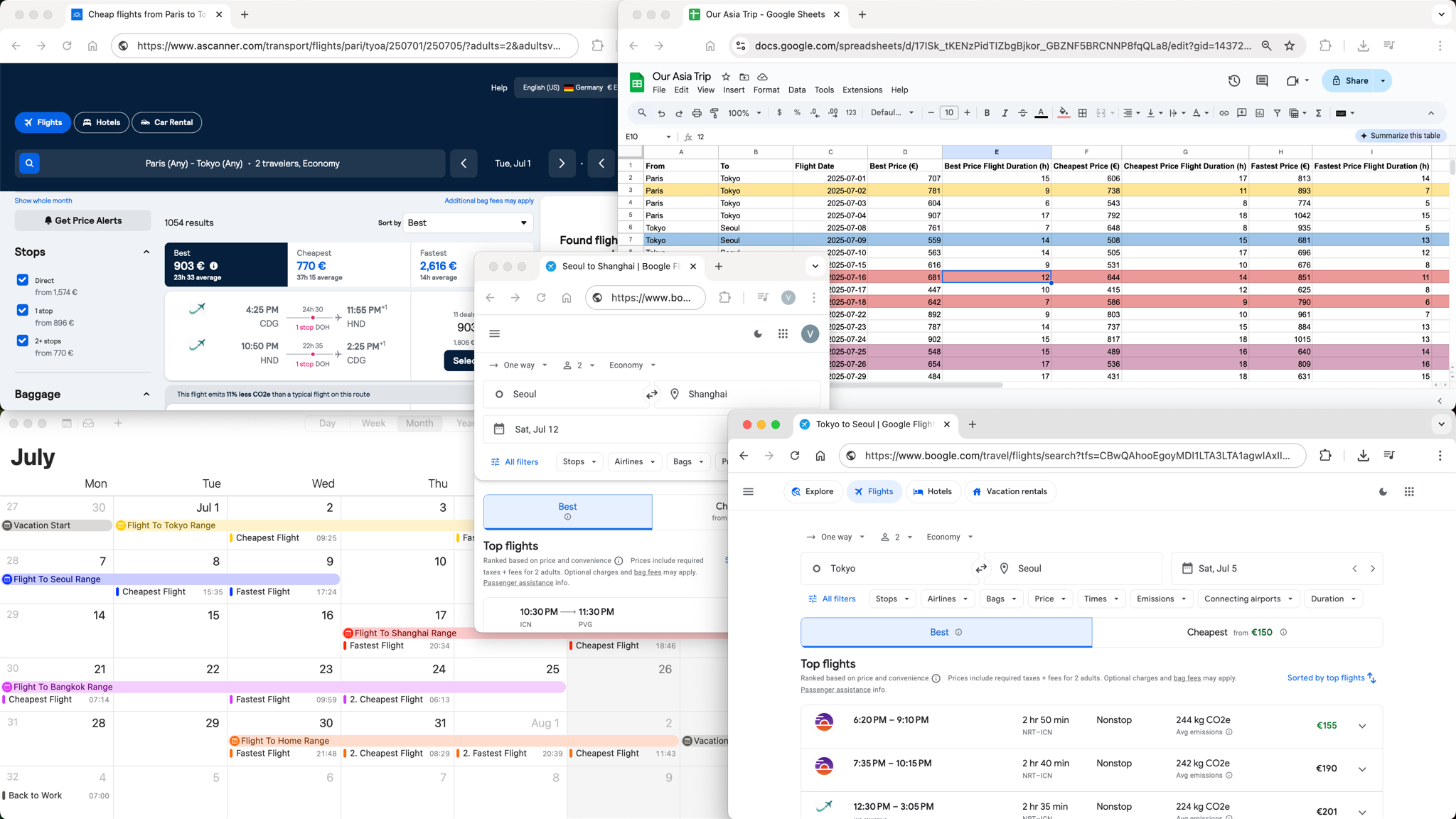Viewport: 1456px width, 819px height.
Task: Click the move to folder icon in Sheets
Action: click(x=744, y=77)
